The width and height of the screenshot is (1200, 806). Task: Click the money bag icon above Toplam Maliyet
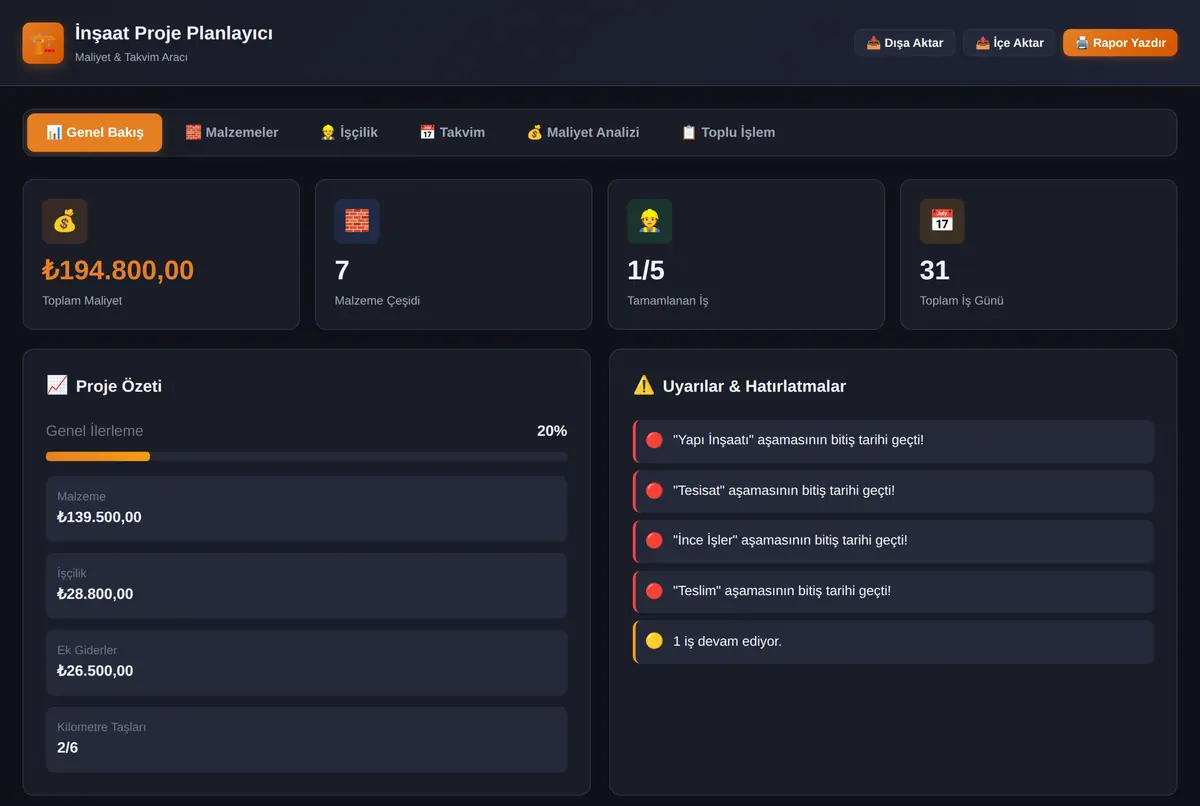coord(65,221)
